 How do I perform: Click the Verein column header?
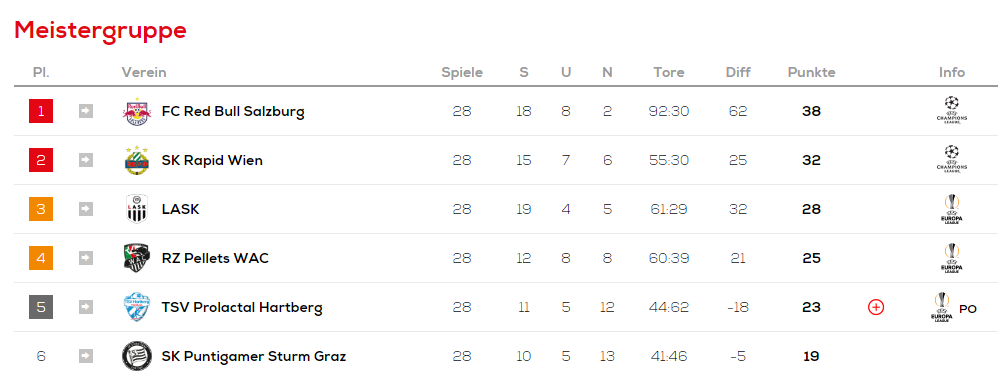tap(144, 73)
